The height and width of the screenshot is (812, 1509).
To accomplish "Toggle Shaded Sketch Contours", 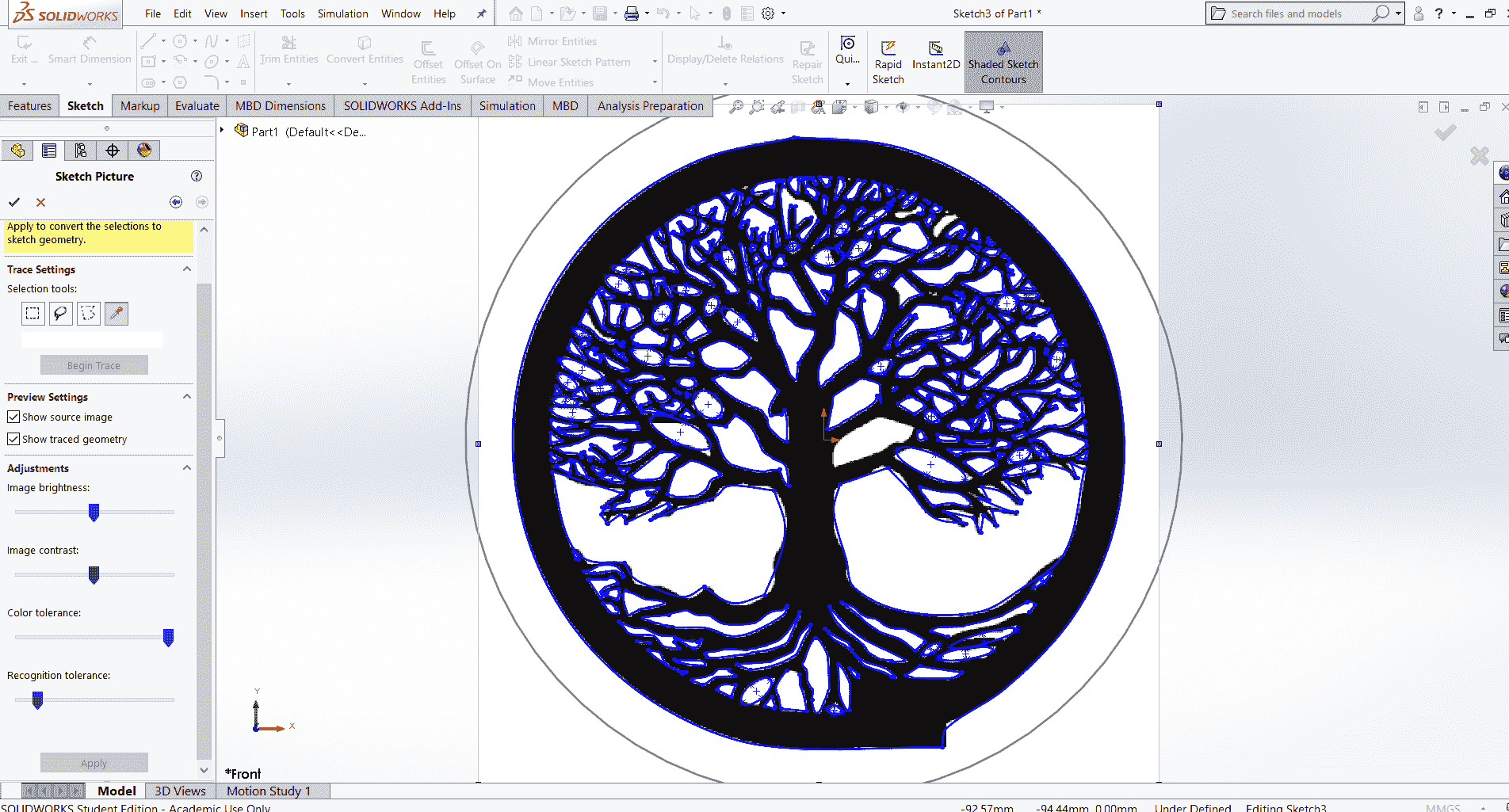I will (1003, 62).
